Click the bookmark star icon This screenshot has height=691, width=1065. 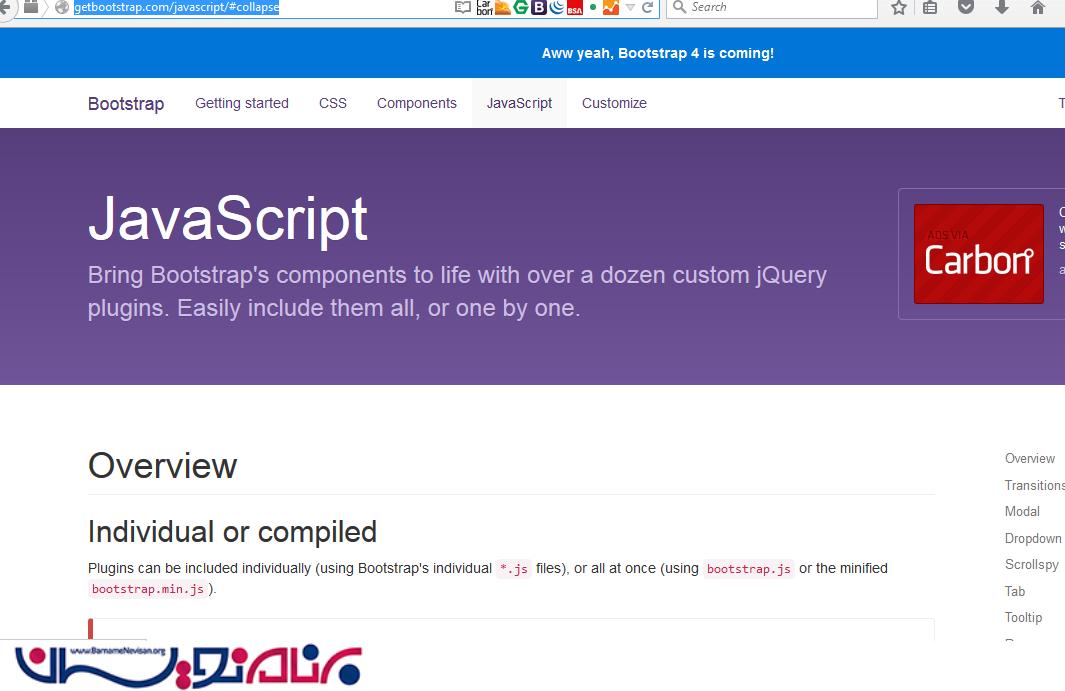pos(899,8)
